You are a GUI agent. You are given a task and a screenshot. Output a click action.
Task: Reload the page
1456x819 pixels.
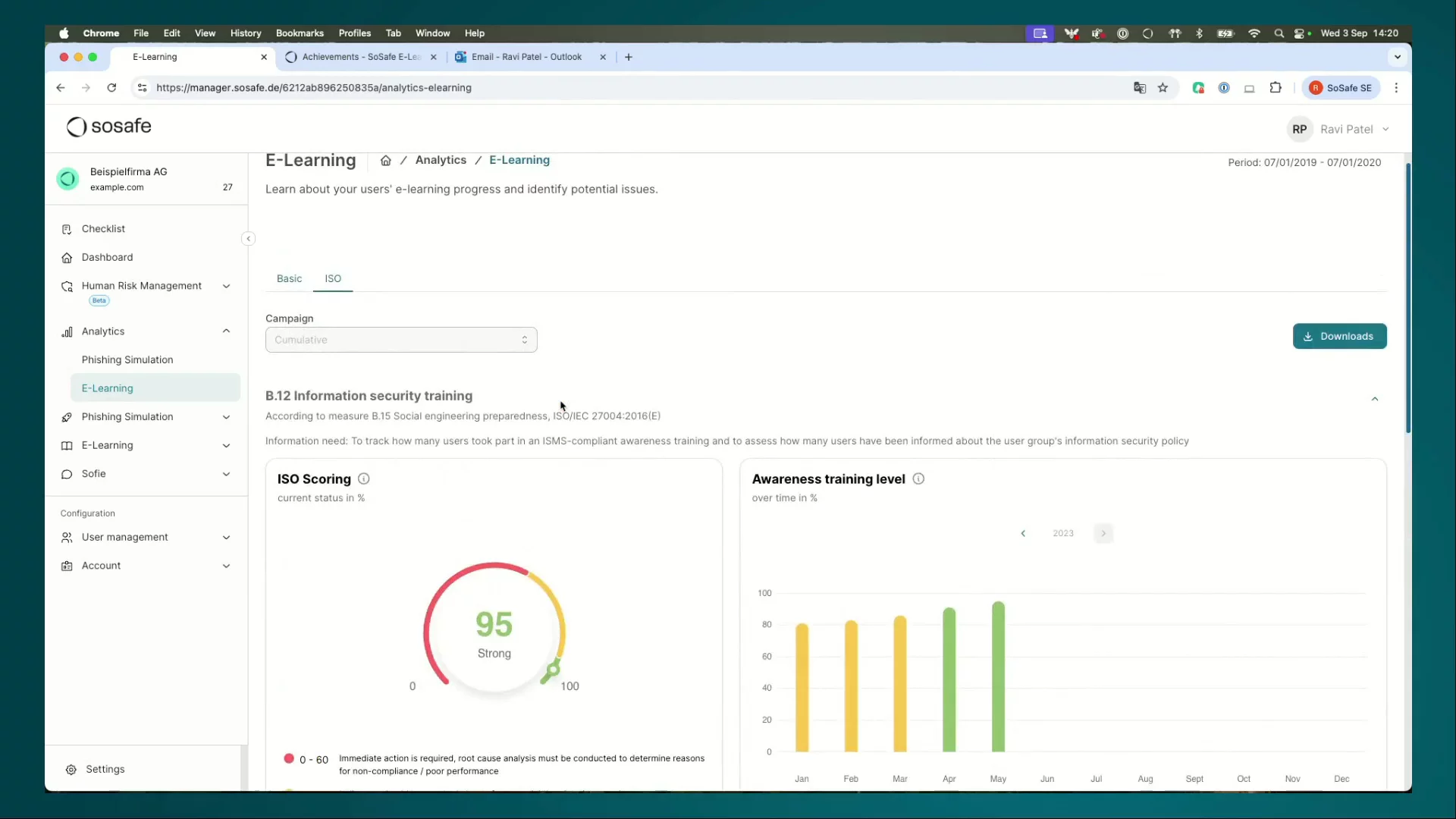pos(111,88)
